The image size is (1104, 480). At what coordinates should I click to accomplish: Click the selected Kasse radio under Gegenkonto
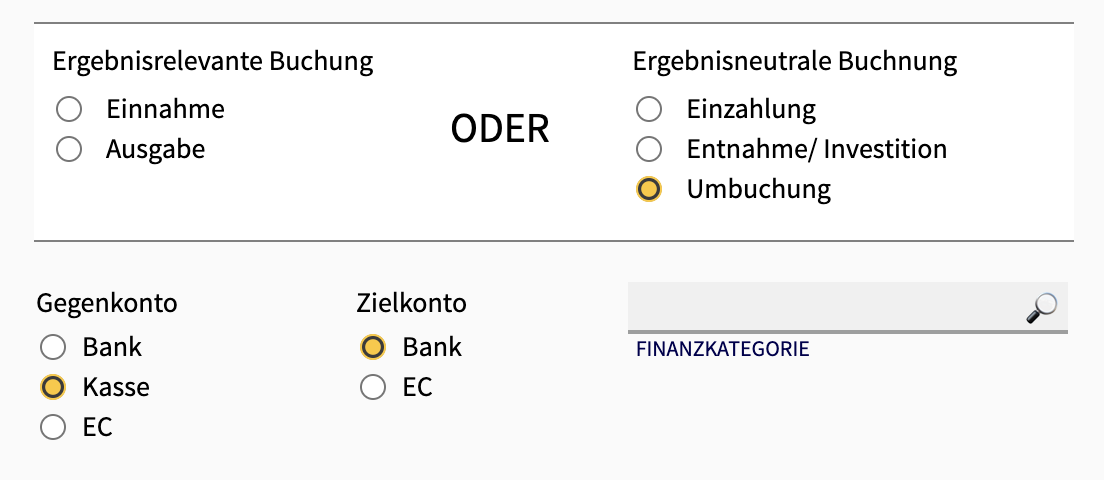53,387
